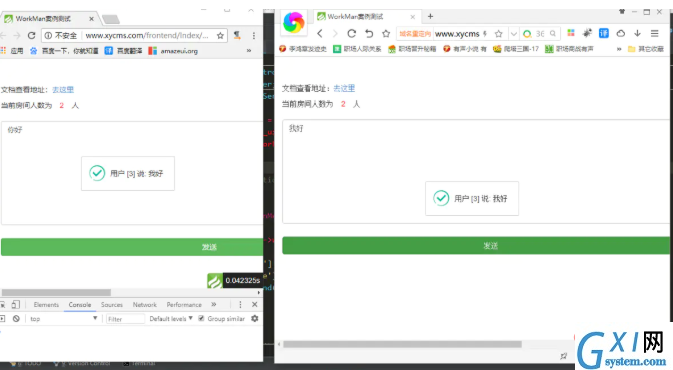673x370 pixels.
Task: Close the WorkMan tab in the left Chrome window
Action: [x=91, y=19]
